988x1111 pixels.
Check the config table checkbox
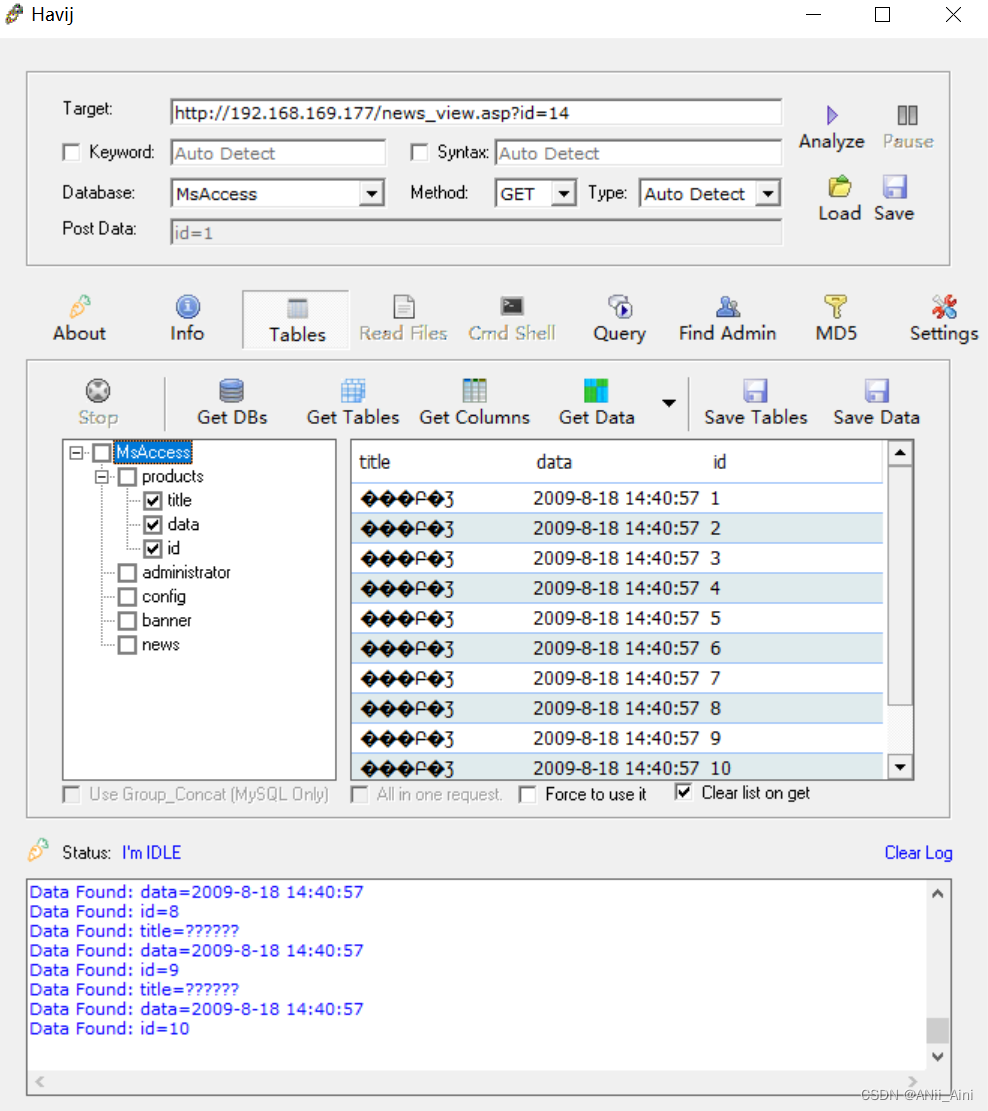[x=128, y=597]
